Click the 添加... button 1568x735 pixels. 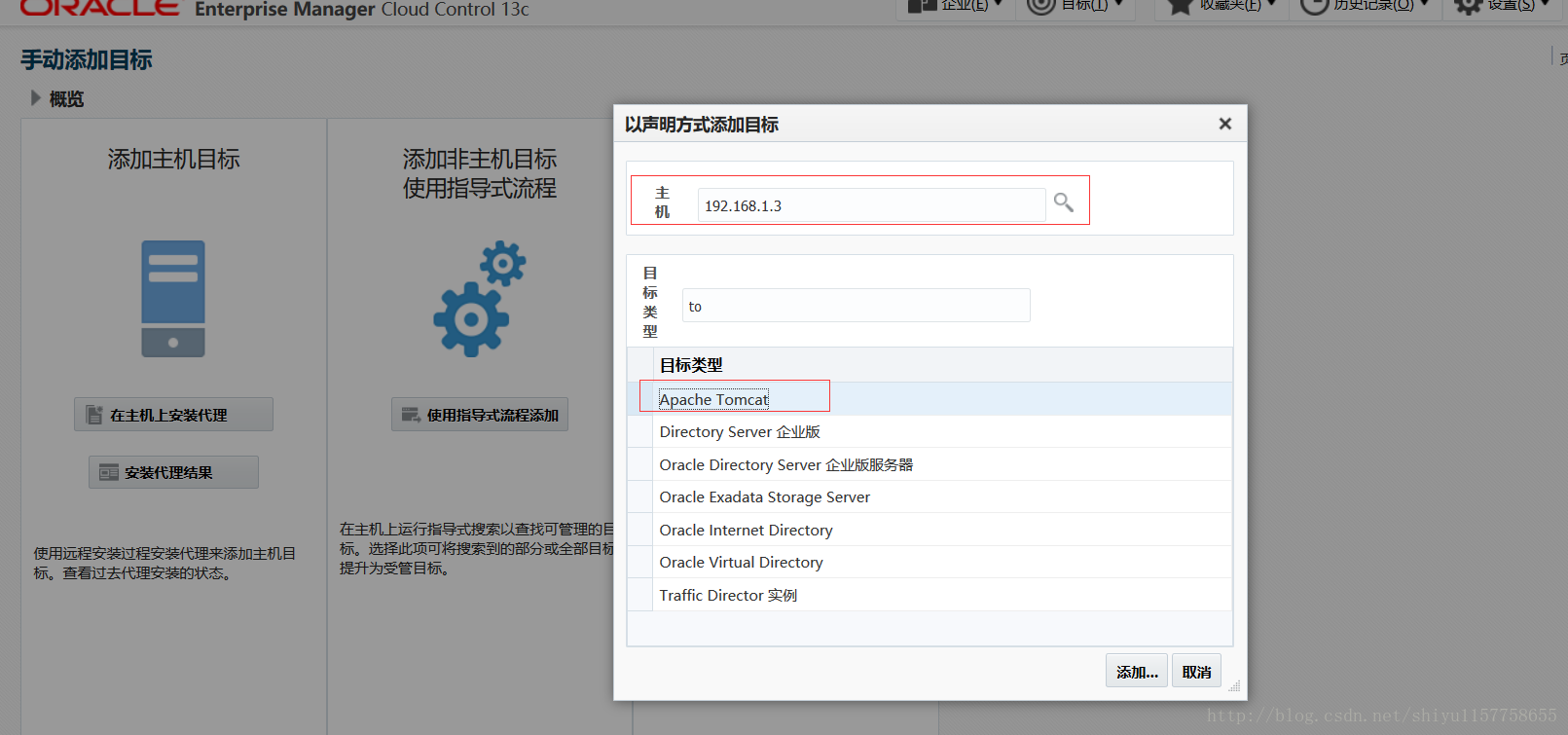(x=1137, y=672)
